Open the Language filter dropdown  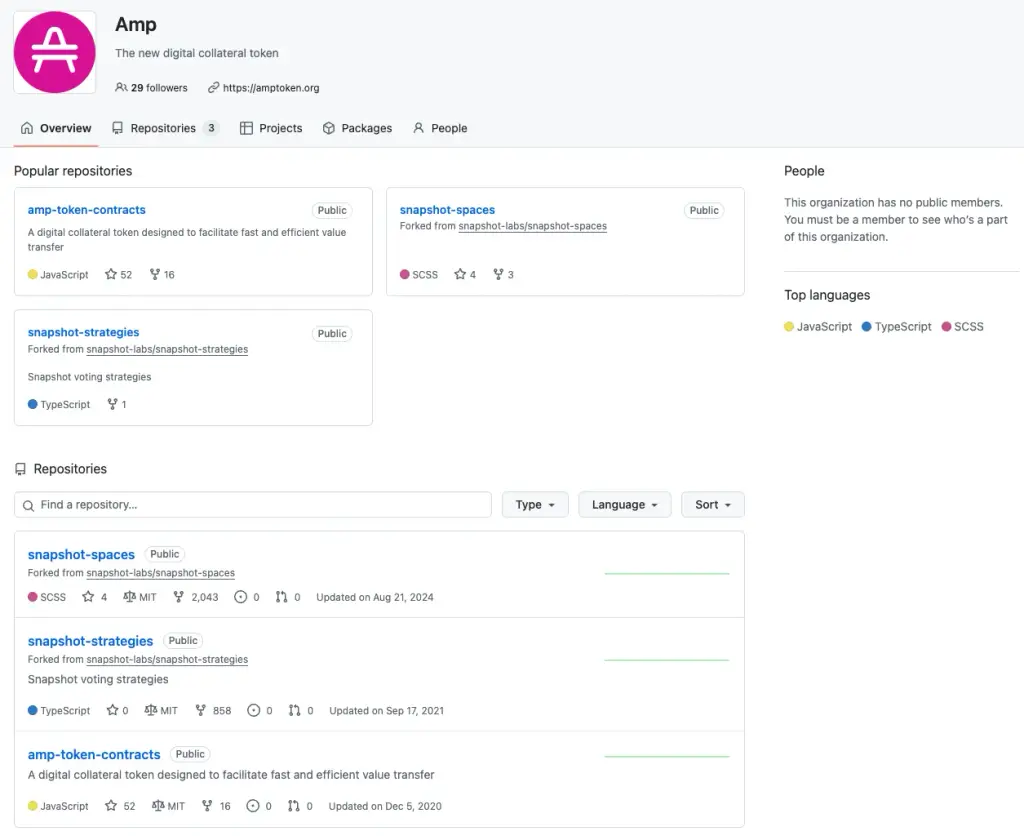tap(624, 505)
